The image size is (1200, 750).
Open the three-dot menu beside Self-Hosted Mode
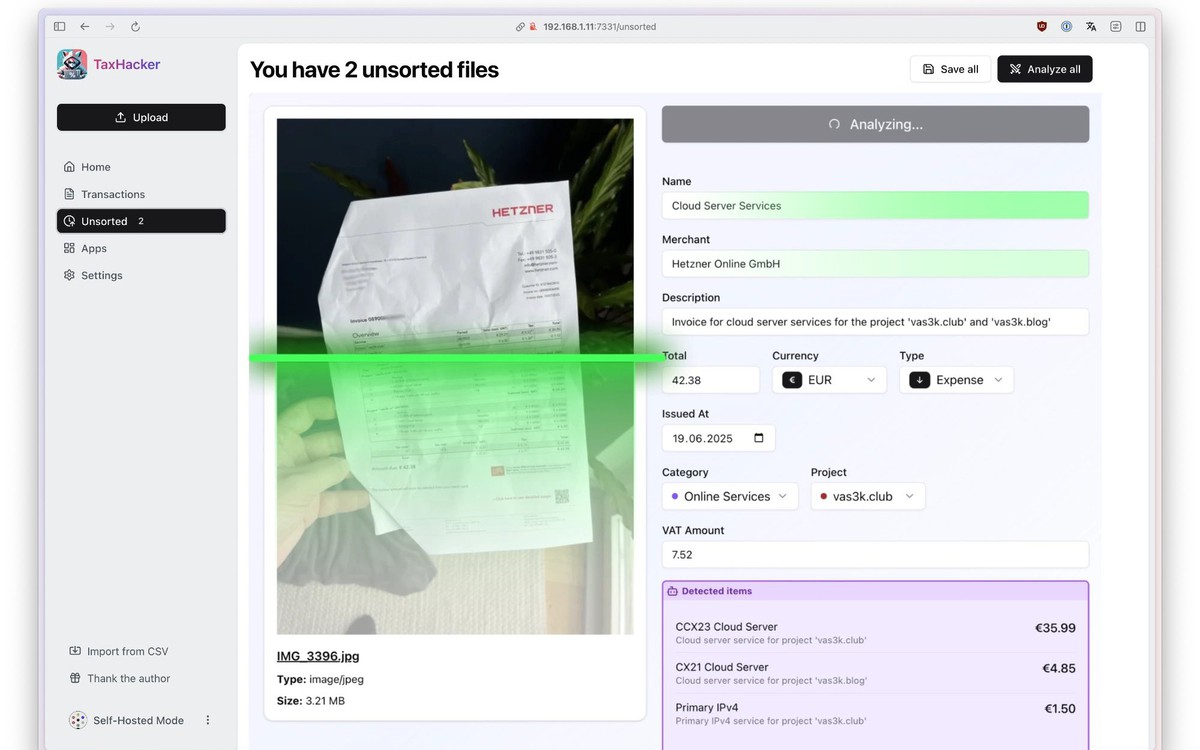tap(208, 720)
